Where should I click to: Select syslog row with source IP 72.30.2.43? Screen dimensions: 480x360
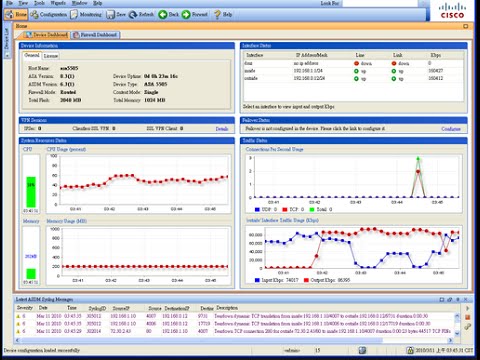click(x=235, y=331)
